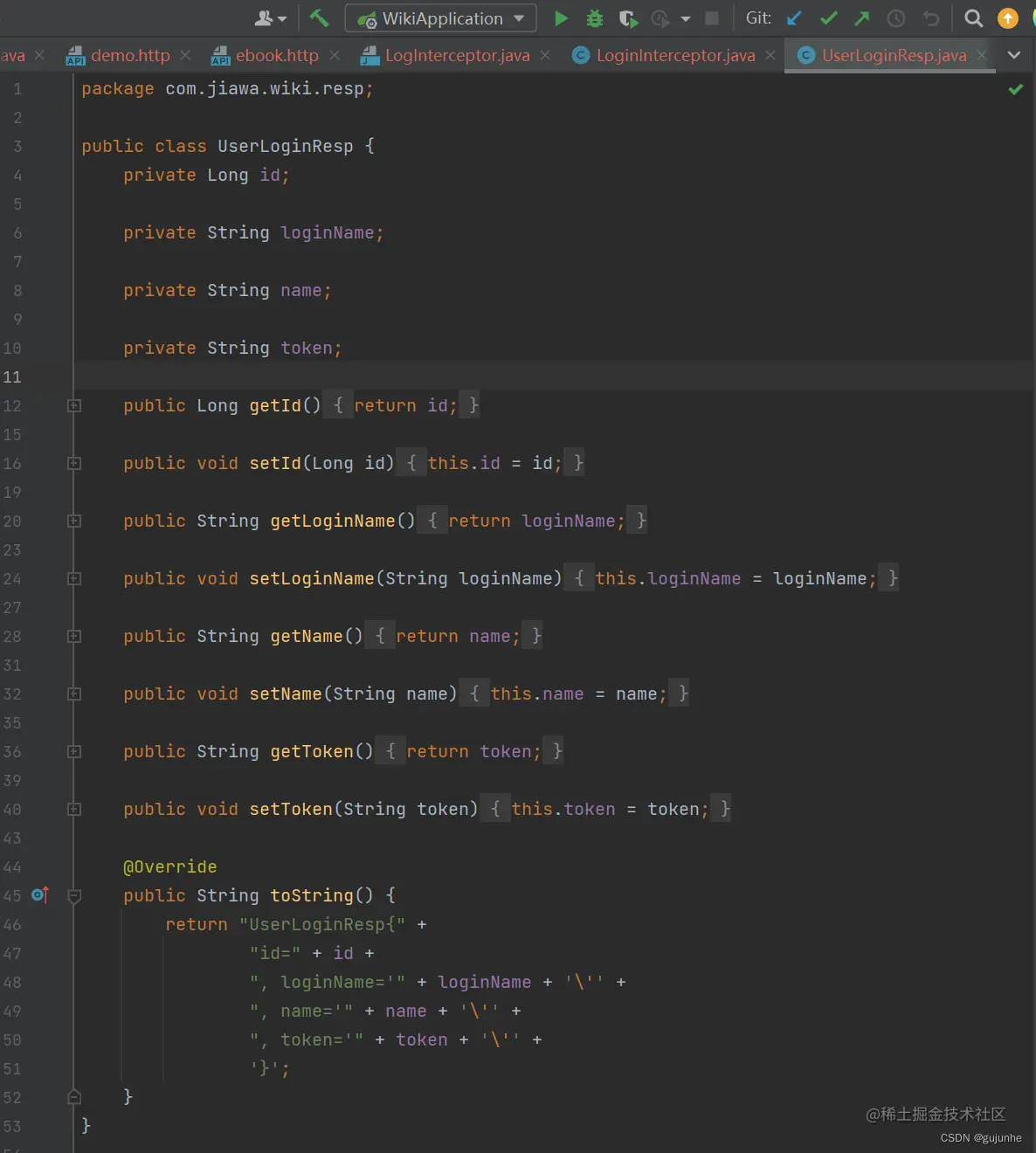Switch to LogInterceptor.java tab
Image resolution: width=1036 pixels, height=1153 pixels.
click(457, 55)
